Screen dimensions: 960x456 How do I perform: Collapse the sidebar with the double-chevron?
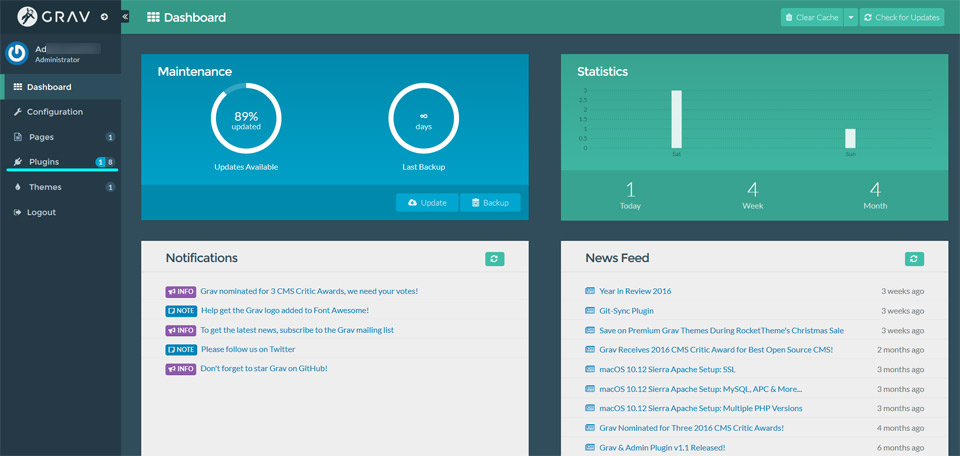[125, 17]
